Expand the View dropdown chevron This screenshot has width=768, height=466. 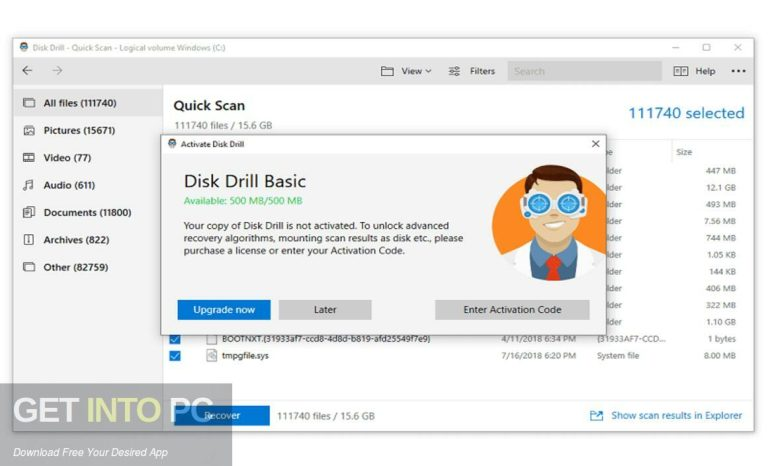429,72
